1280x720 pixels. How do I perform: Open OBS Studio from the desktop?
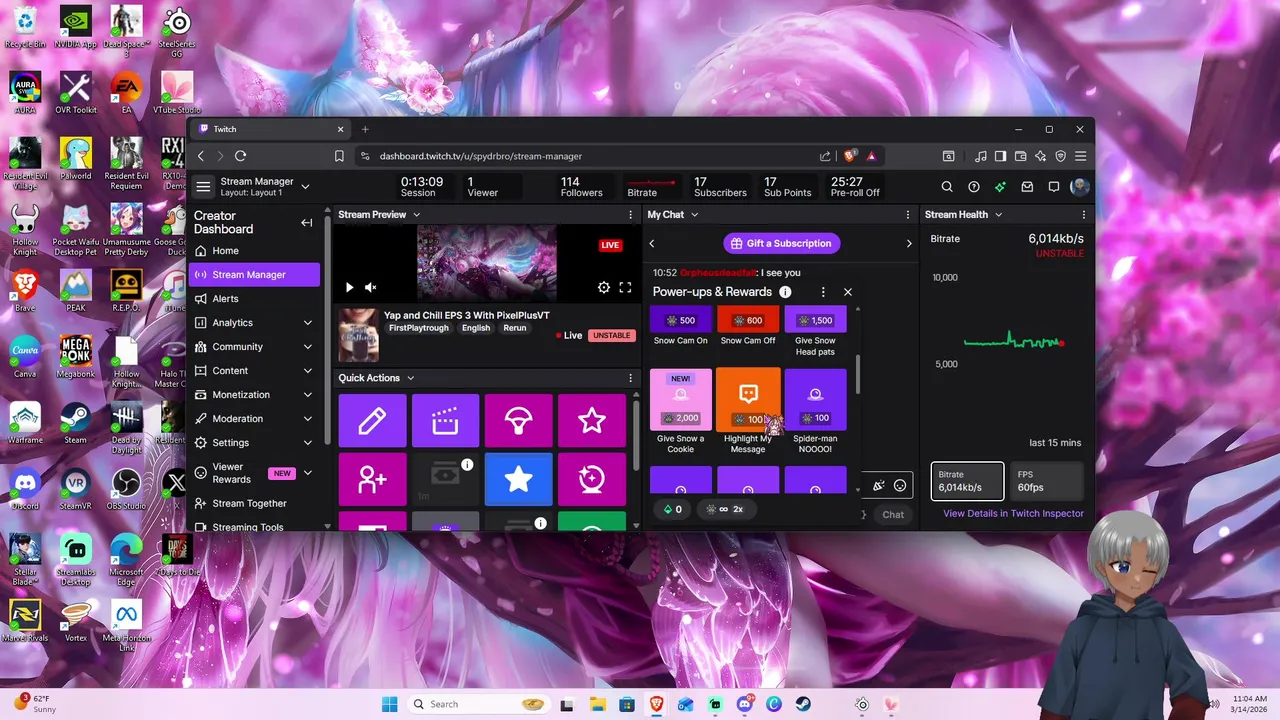(126, 490)
